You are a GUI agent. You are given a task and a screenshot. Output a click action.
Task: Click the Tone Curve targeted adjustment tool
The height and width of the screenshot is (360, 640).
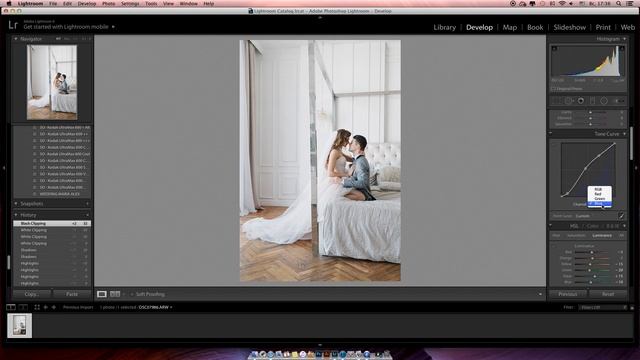[555, 144]
